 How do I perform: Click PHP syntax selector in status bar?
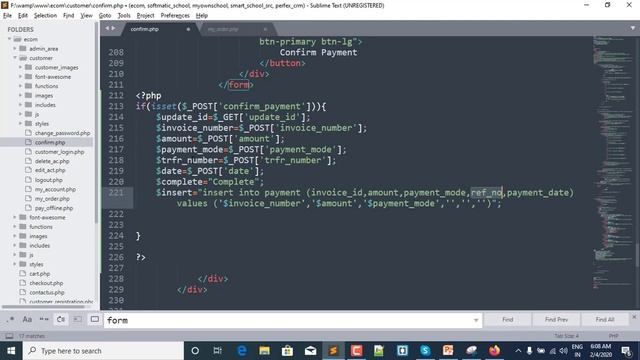click(x=613, y=336)
